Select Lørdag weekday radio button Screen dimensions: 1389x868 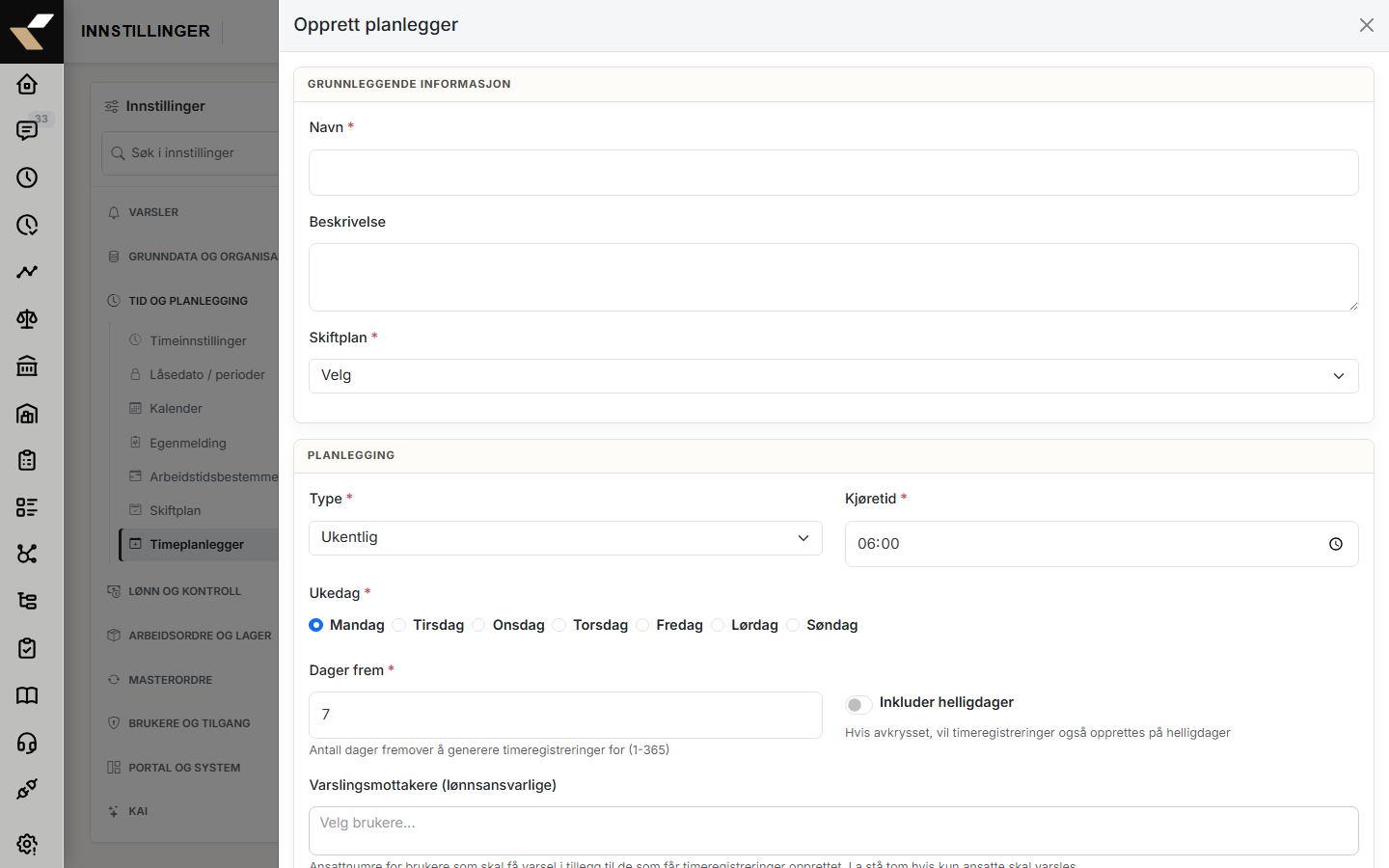pyautogui.click(x=718, y=625)
